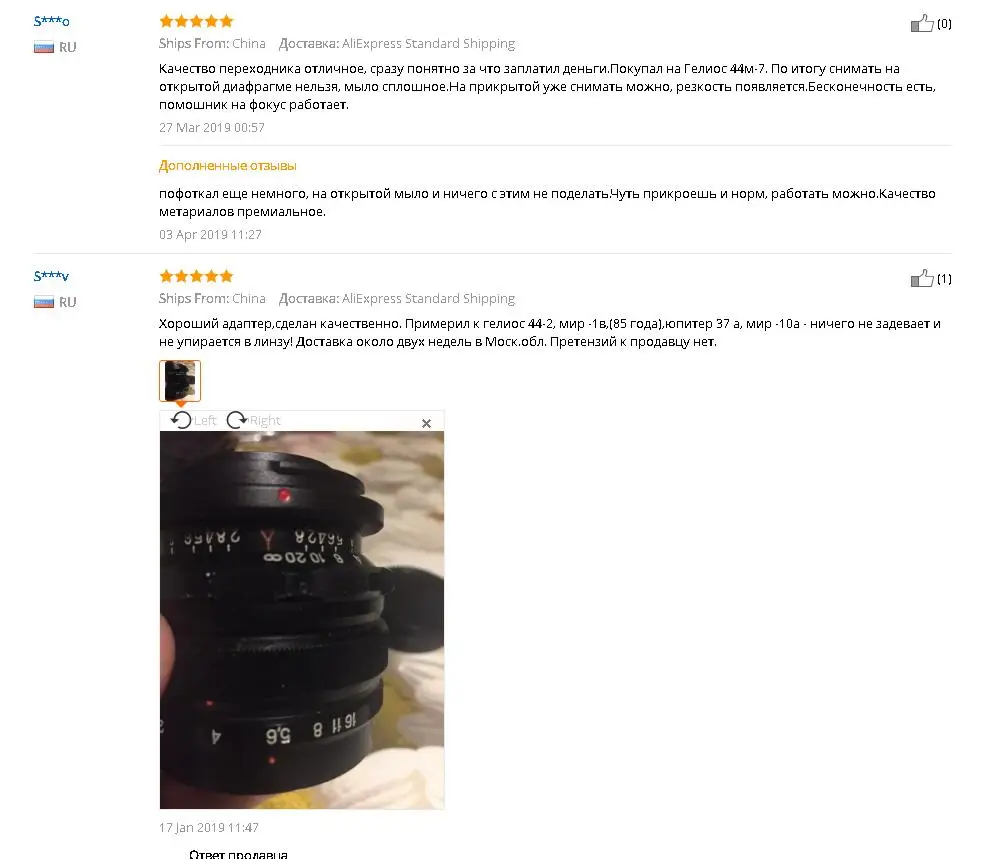
Task: Click the helpful count (0) on first review
Action: click(944, 24)
